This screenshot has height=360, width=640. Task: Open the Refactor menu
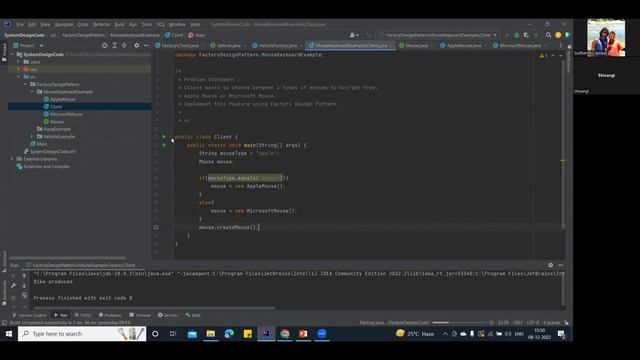[x=101, y=24]
